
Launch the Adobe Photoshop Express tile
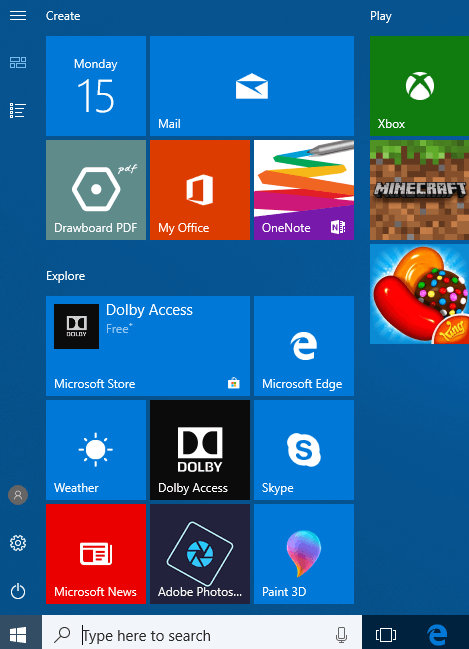pos(200,554)
